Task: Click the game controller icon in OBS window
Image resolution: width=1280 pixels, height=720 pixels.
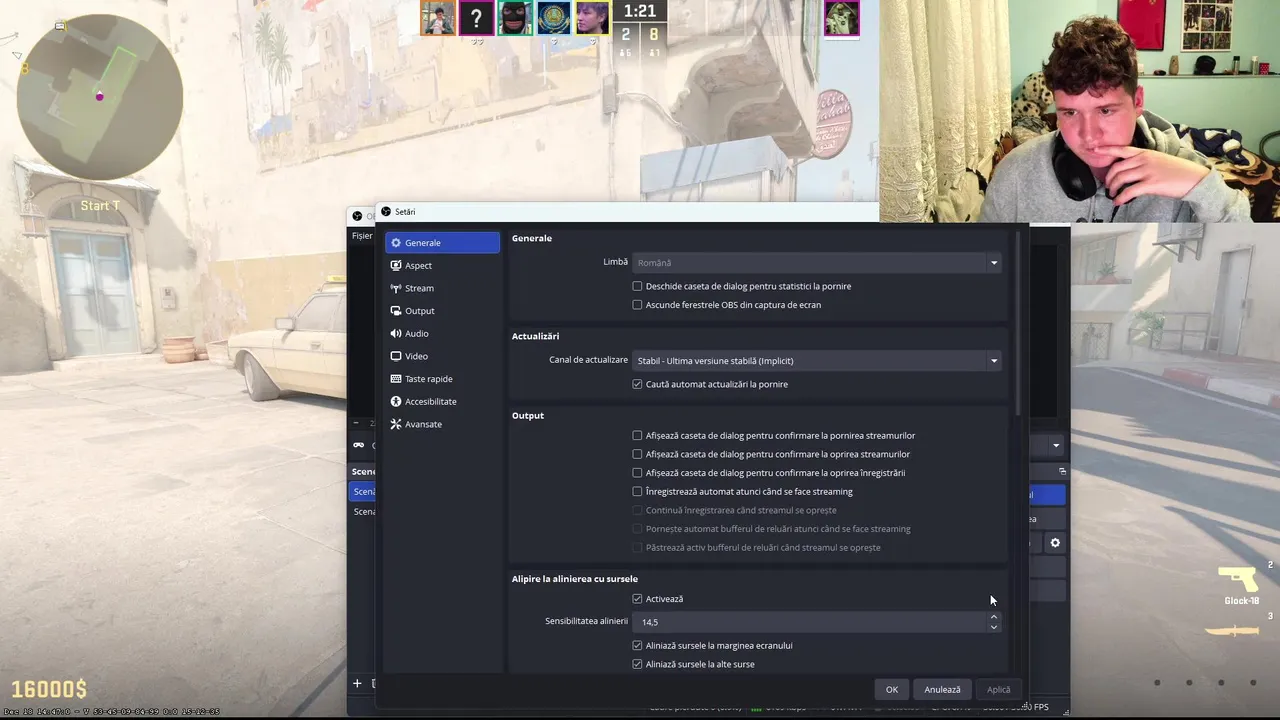Action: click(359, 445)
